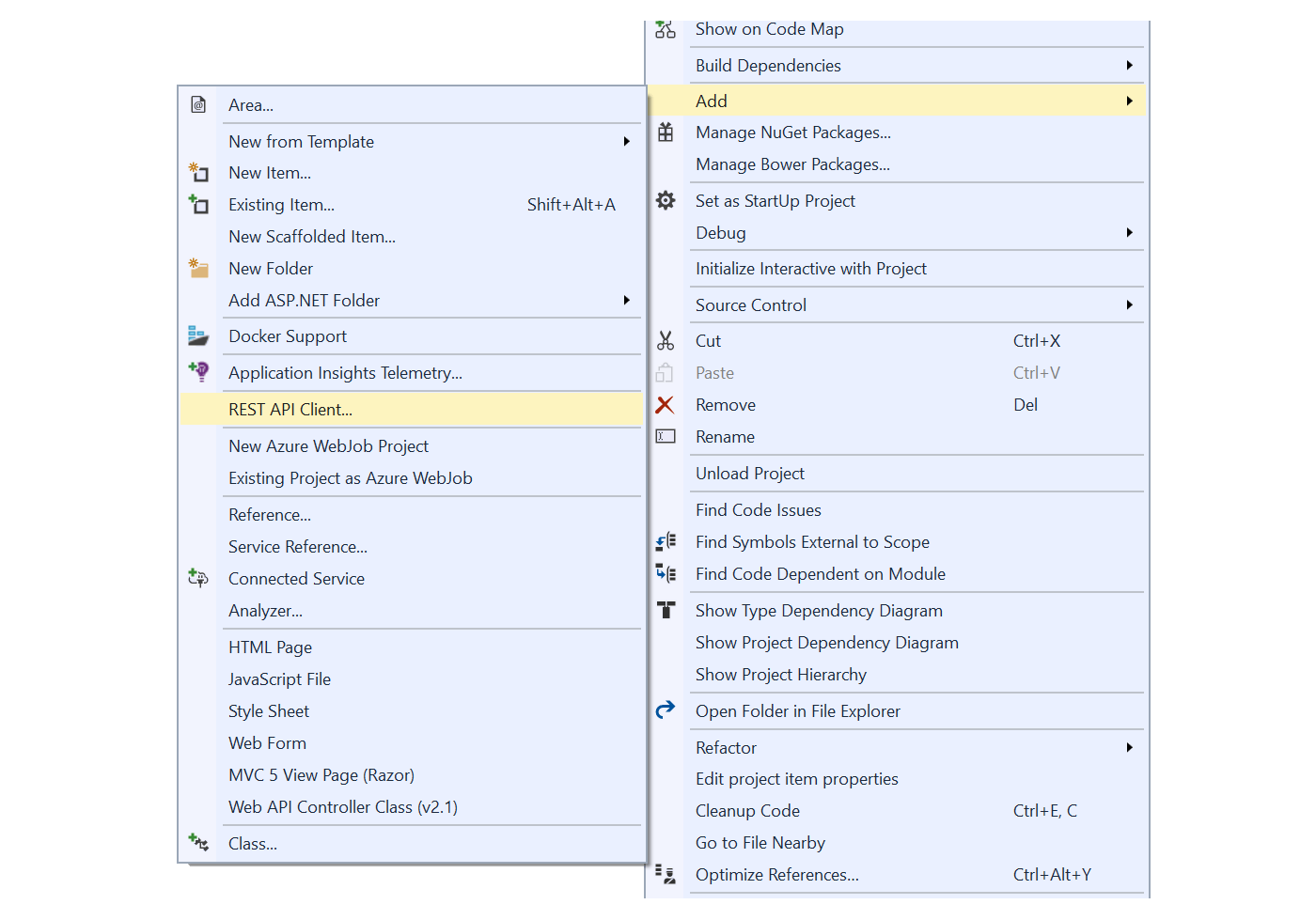Click the Optimize References icon
The image size is (1316, 920).
pyautogui.click(x=666, y=874)
